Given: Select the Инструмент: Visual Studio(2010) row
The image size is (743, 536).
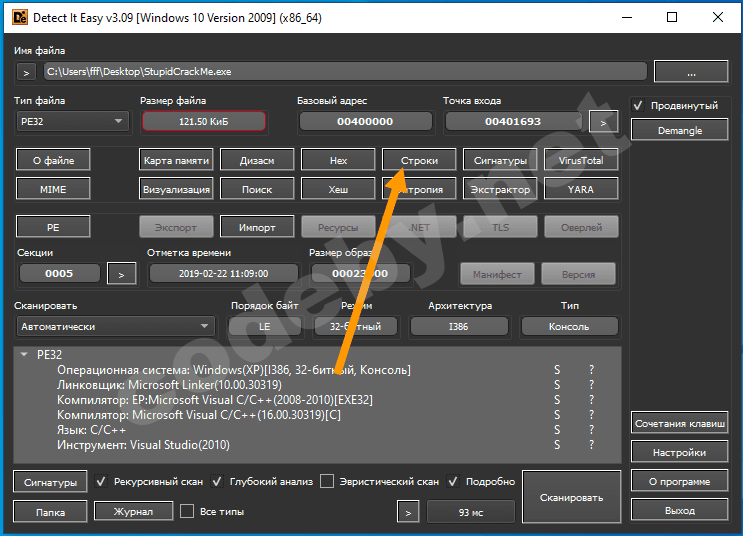Looking at the screenshot, I should 317,445.
